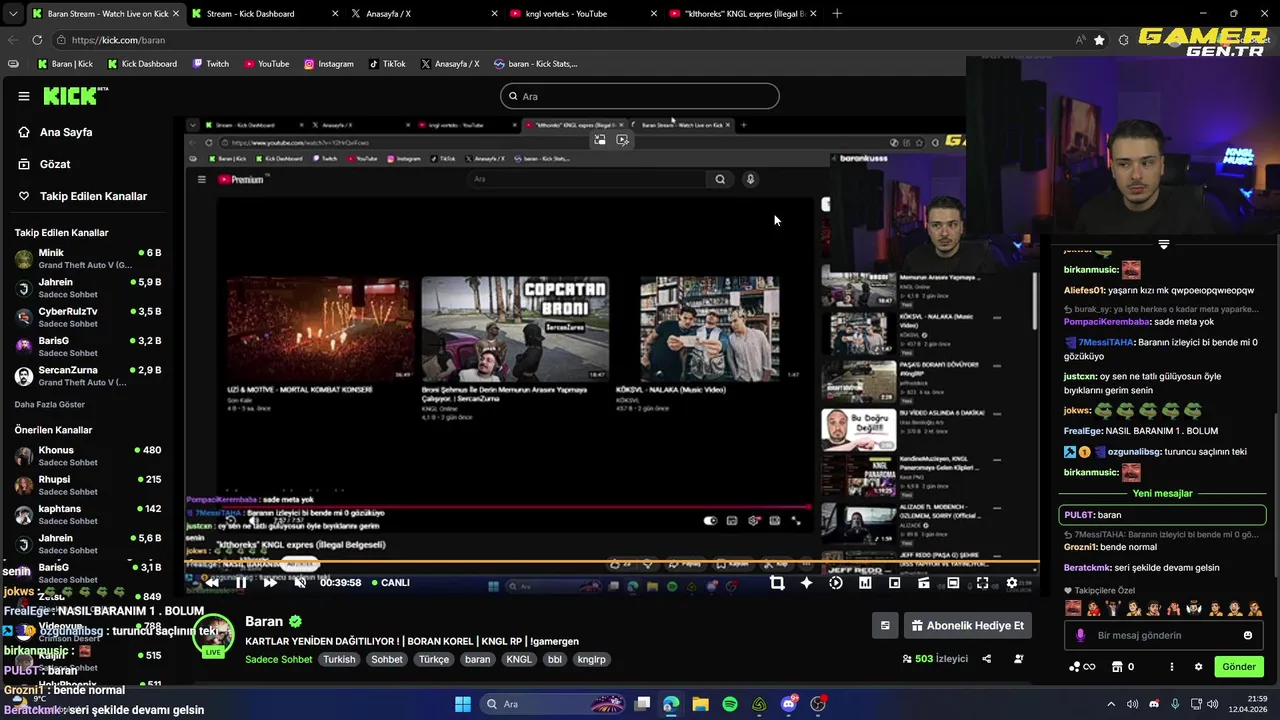
Task: Open the kaphtans recommended channel
Action: [88, 514]
